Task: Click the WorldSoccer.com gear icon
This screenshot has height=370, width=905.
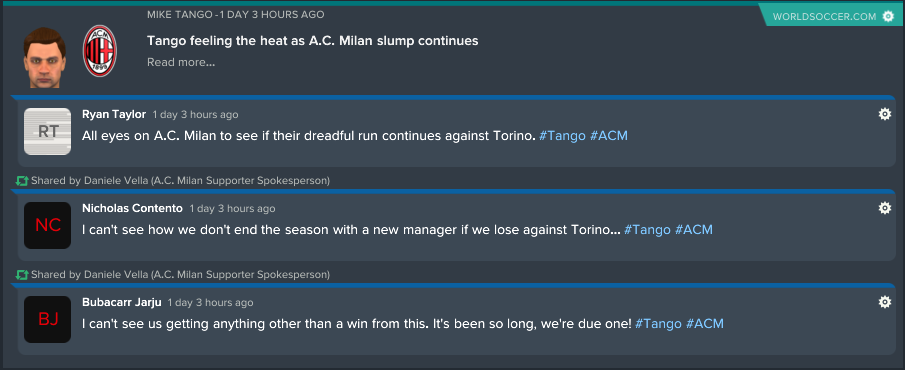Action: [x=888, y=16]
